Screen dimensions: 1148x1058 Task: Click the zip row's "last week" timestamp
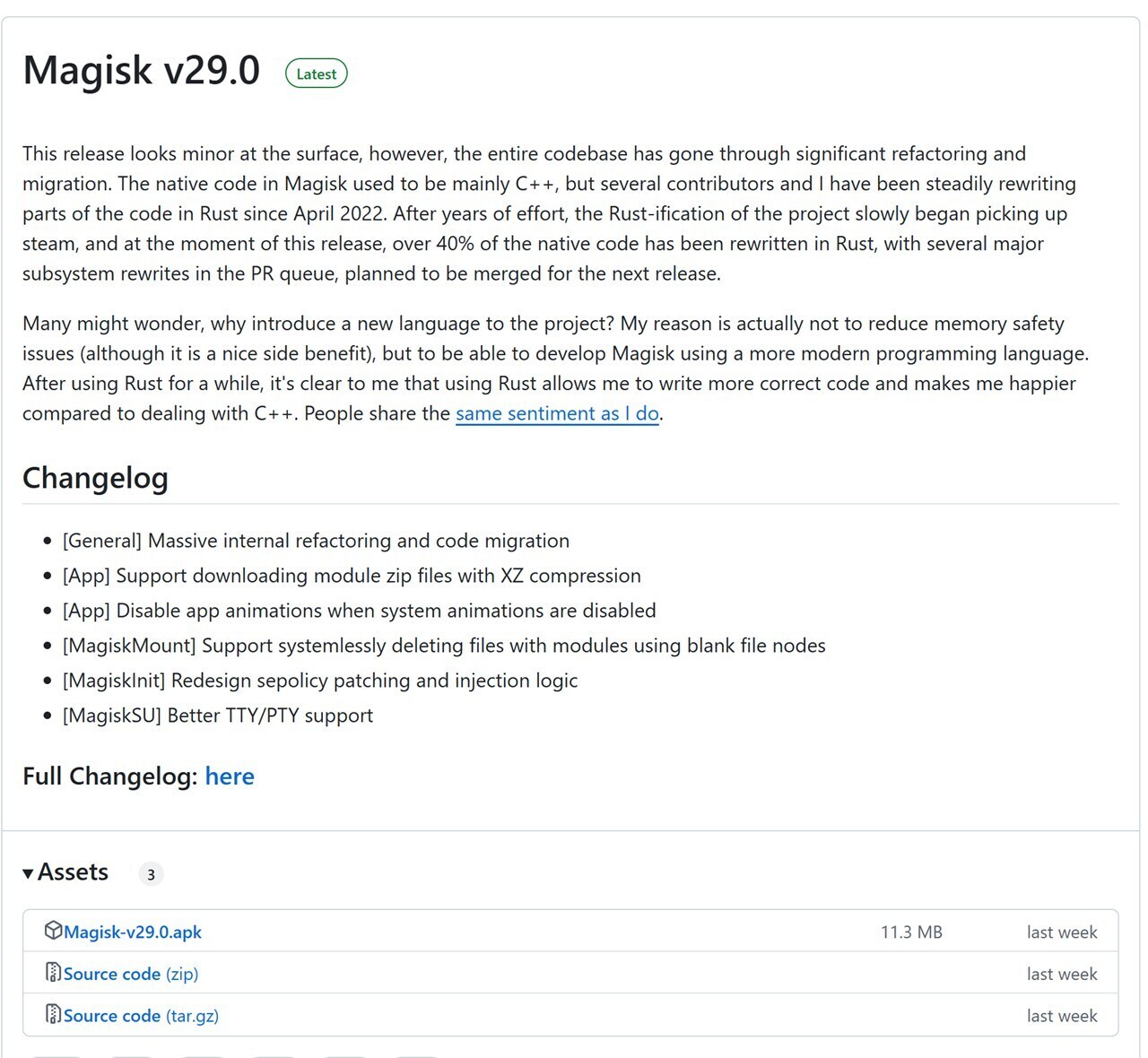1062,974
